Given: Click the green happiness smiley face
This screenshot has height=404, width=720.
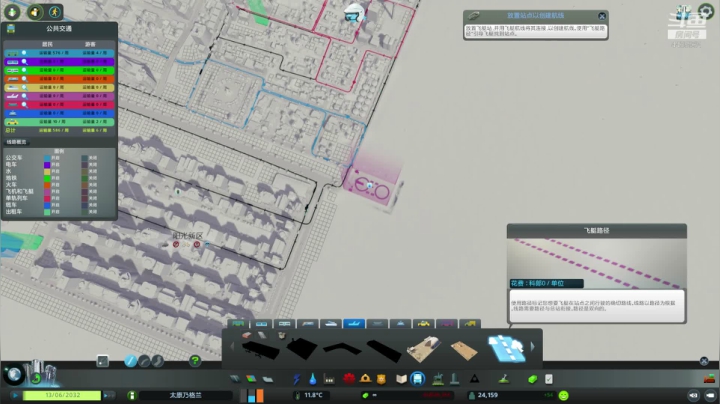Looking at the screenshot, I should [563, 395].
